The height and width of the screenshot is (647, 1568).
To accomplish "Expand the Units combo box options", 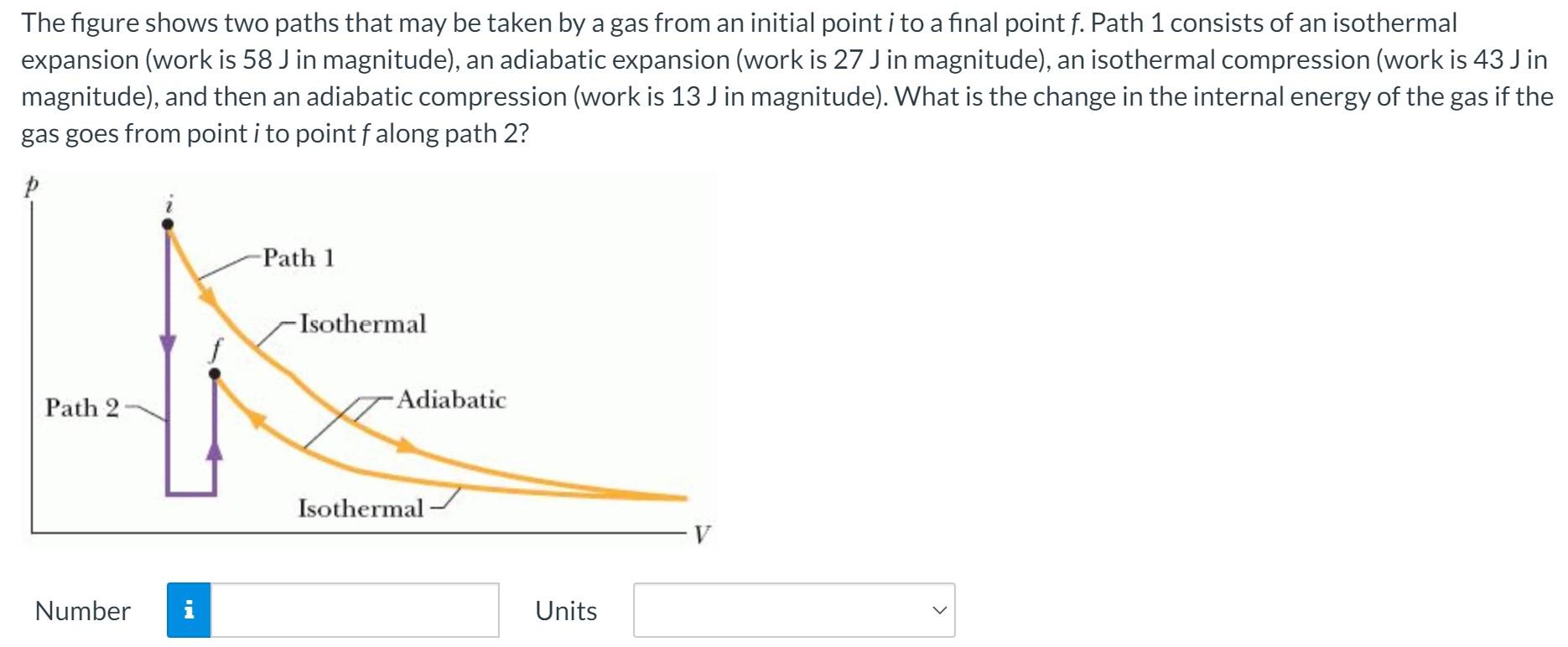I will pyautogui.click(x=794, y=611).
